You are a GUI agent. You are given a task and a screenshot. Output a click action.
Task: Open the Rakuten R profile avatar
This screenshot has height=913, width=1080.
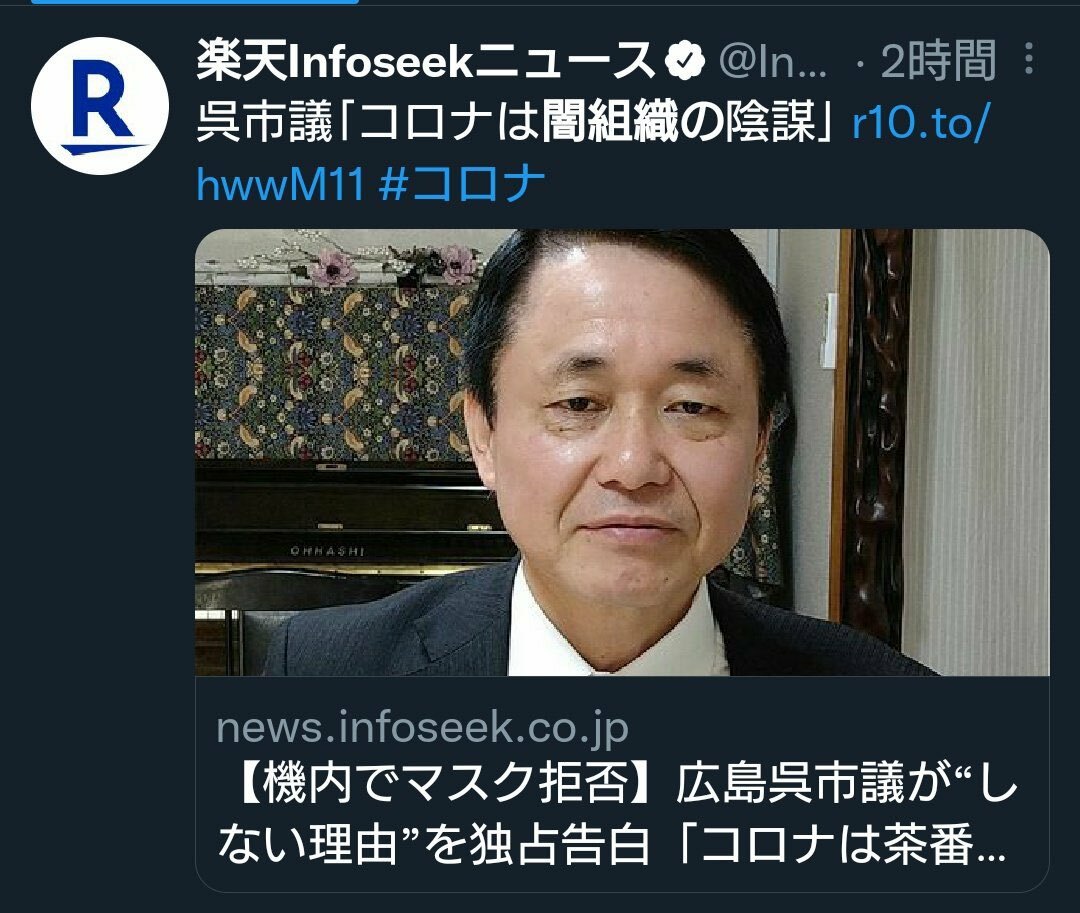[100, 106]
